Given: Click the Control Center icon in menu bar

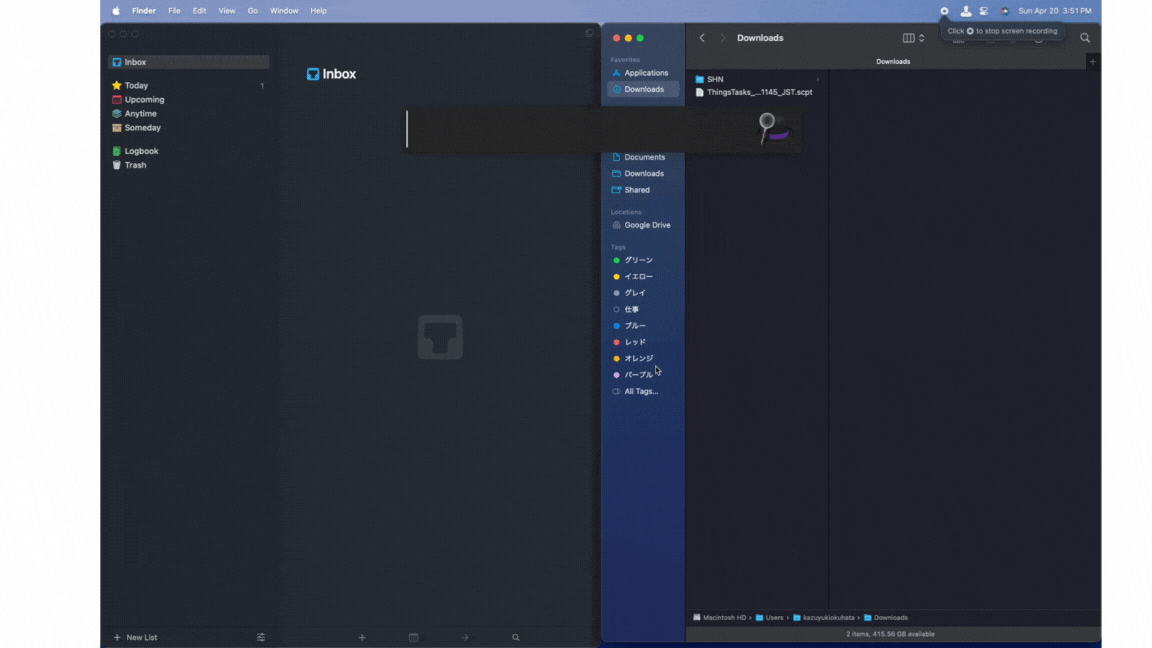Looking at the screenshot, I should [984, 11].
